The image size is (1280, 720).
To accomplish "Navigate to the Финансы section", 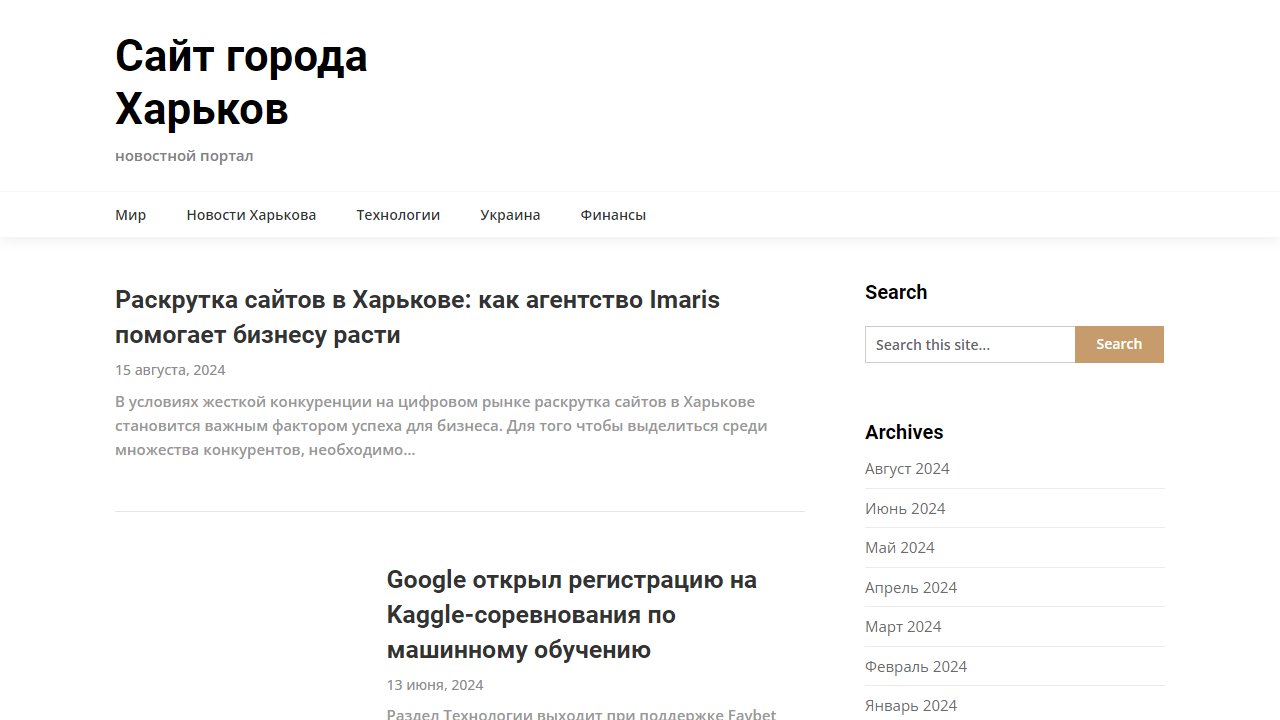I will tap(613, 215).
